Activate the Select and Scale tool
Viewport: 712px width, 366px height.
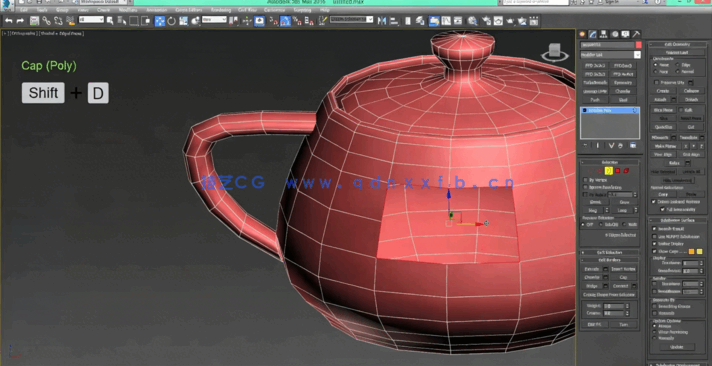(183, 21)
